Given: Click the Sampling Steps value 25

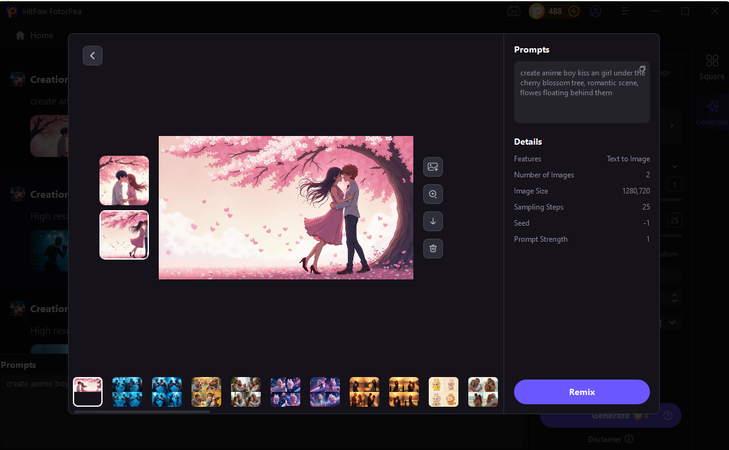Looking at the screenshot, I should 646,207.
